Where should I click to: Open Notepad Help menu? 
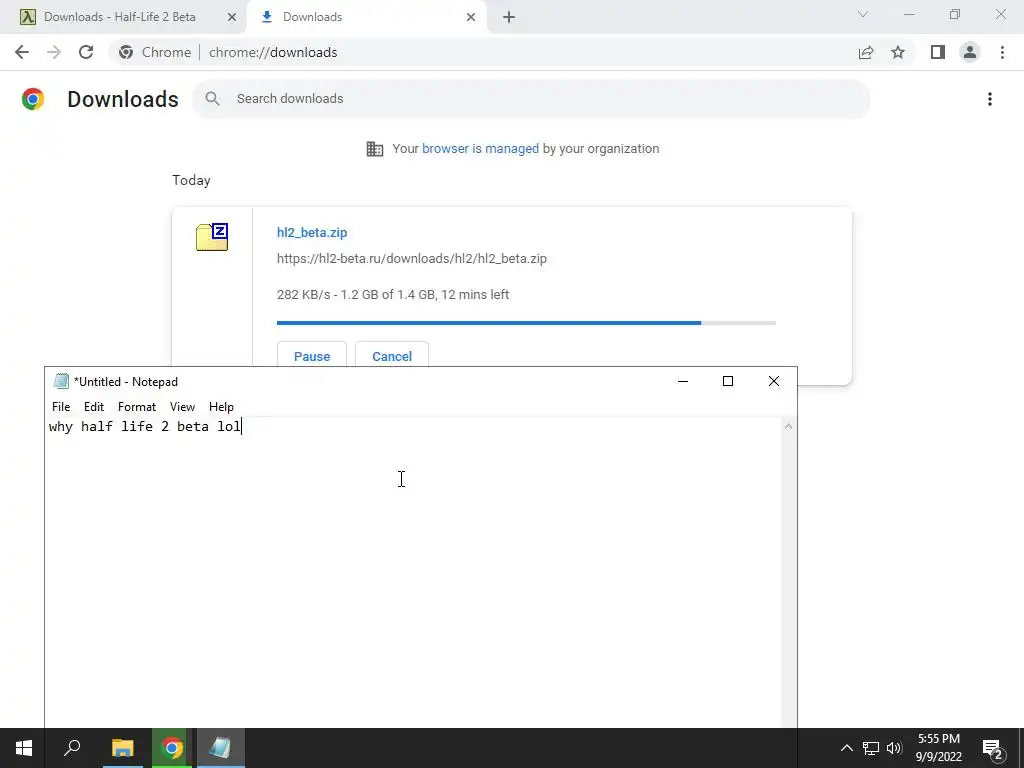coord(221,407)
